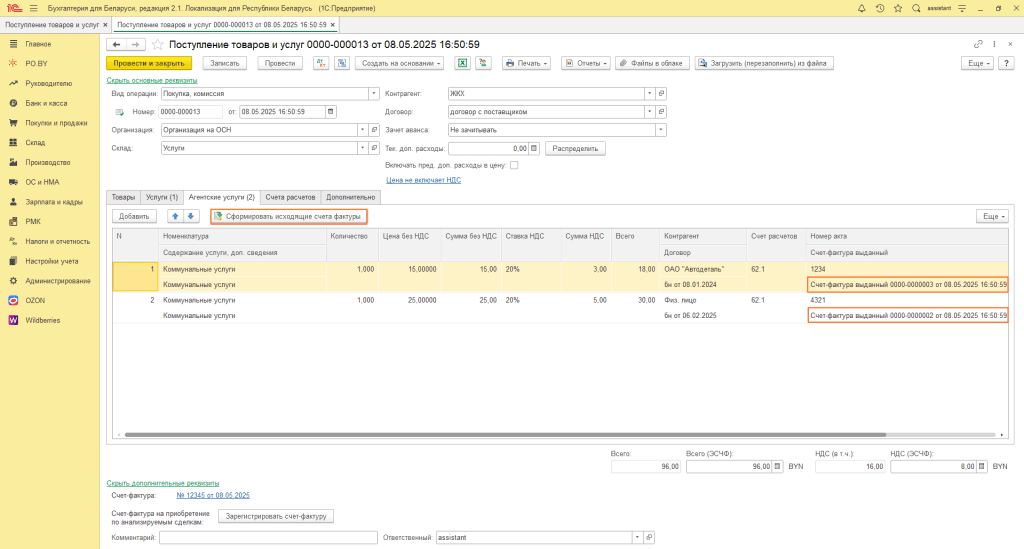This screenshot has width=1024, height=549.
Task: Open help question mark button
Action: point(1006,63)
